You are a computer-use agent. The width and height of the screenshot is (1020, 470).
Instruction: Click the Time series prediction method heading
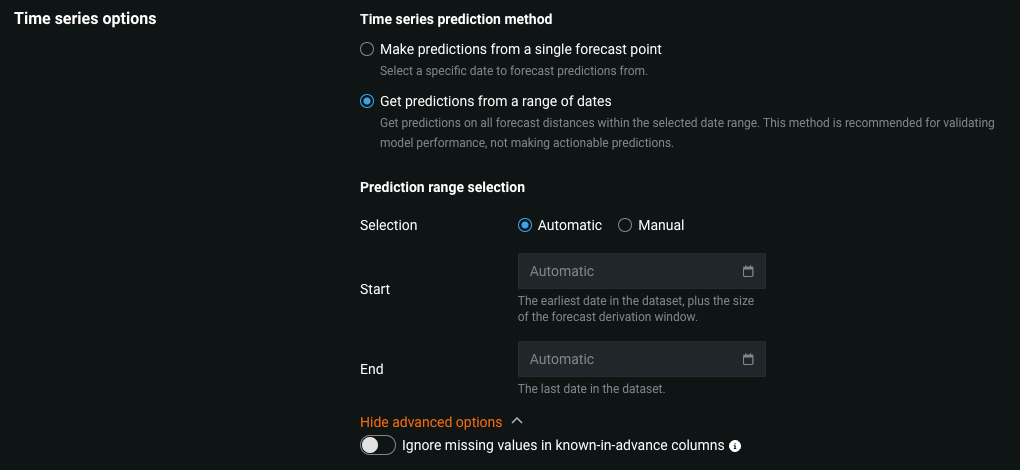tap(455, 19)
